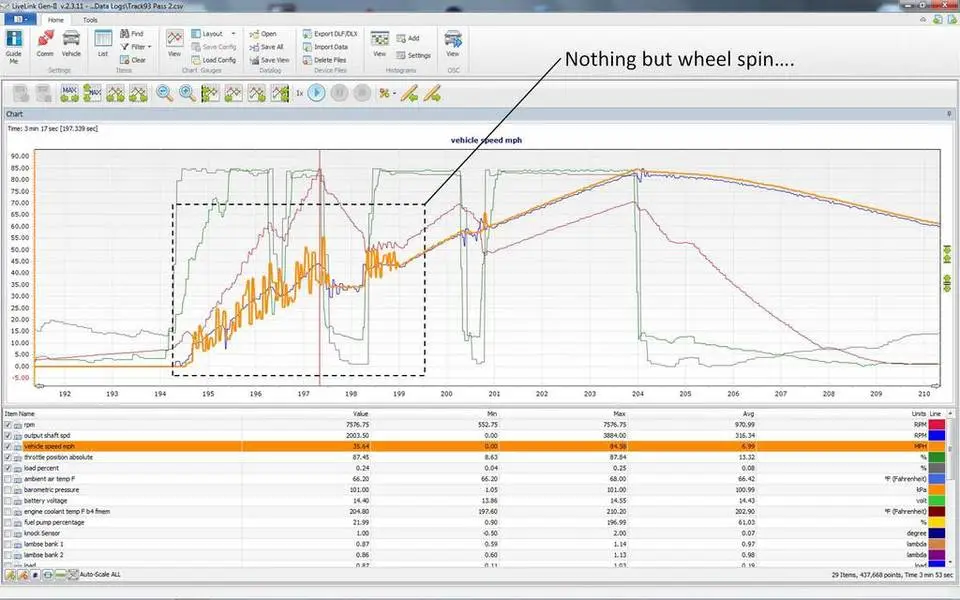The image size is (960, 600).
Task: Uncheck load percent checkbox
Action: (x=8, y=468)
